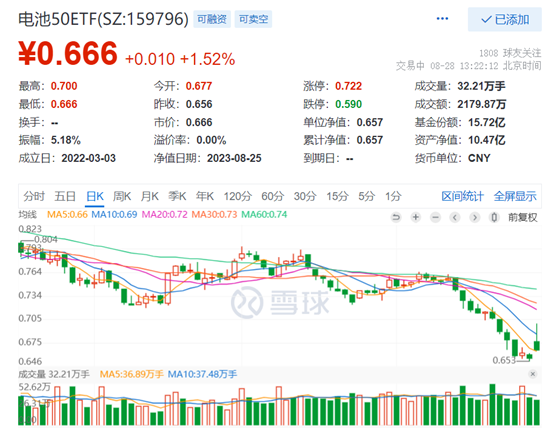Open the 全屏显示 fullscreen link
This screenshot has height=428, width=554.
click(x=515, y=196)
